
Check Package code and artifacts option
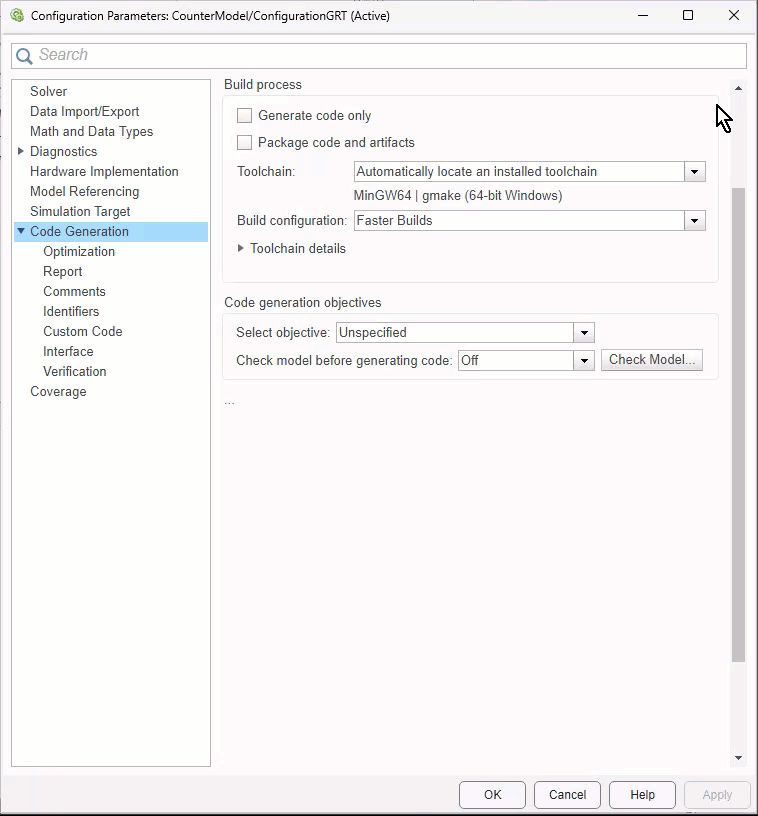[245, 143]
